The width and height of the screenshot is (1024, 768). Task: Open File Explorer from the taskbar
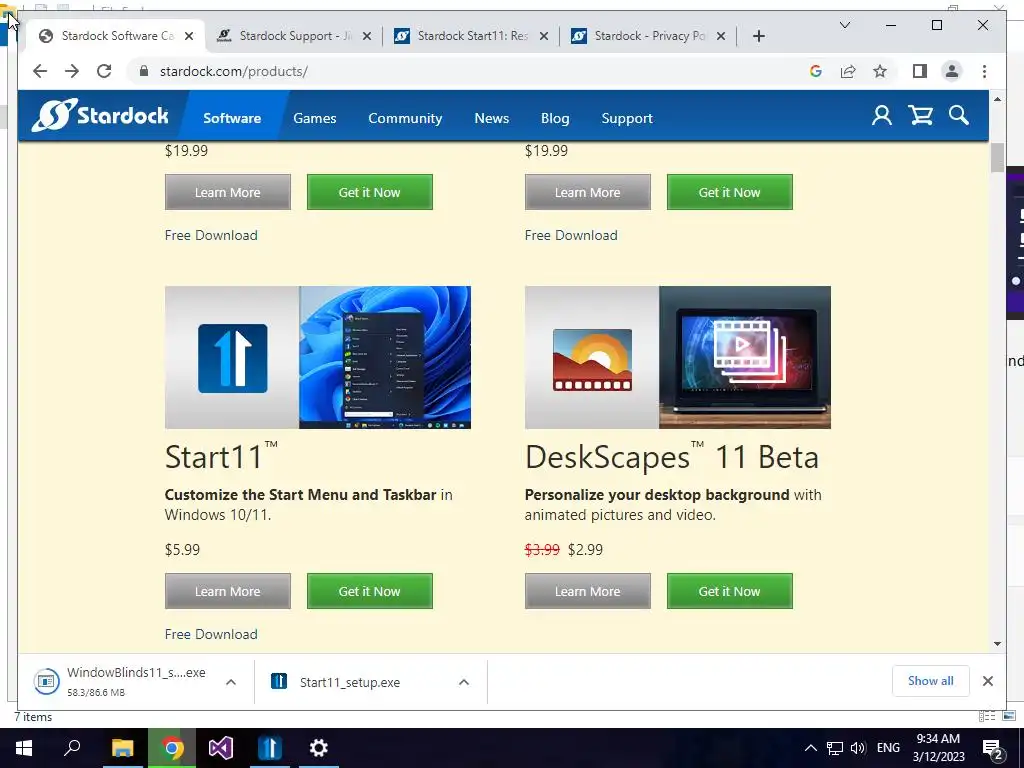point(122,748)
